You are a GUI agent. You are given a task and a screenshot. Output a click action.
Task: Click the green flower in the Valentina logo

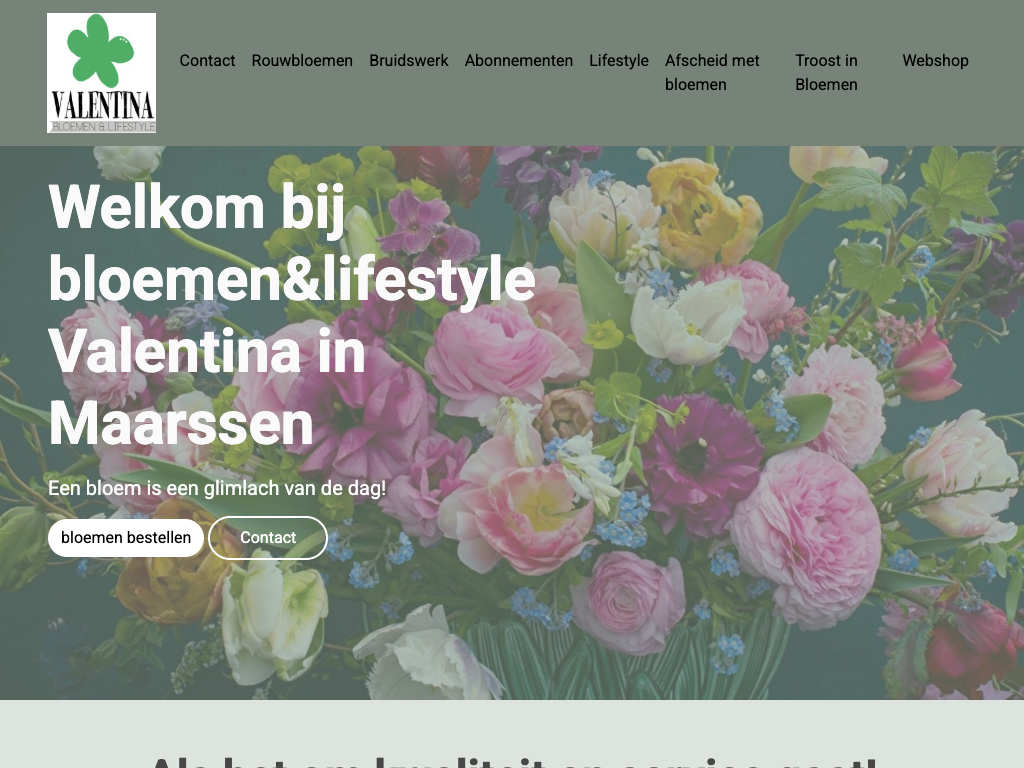[100, 50]
